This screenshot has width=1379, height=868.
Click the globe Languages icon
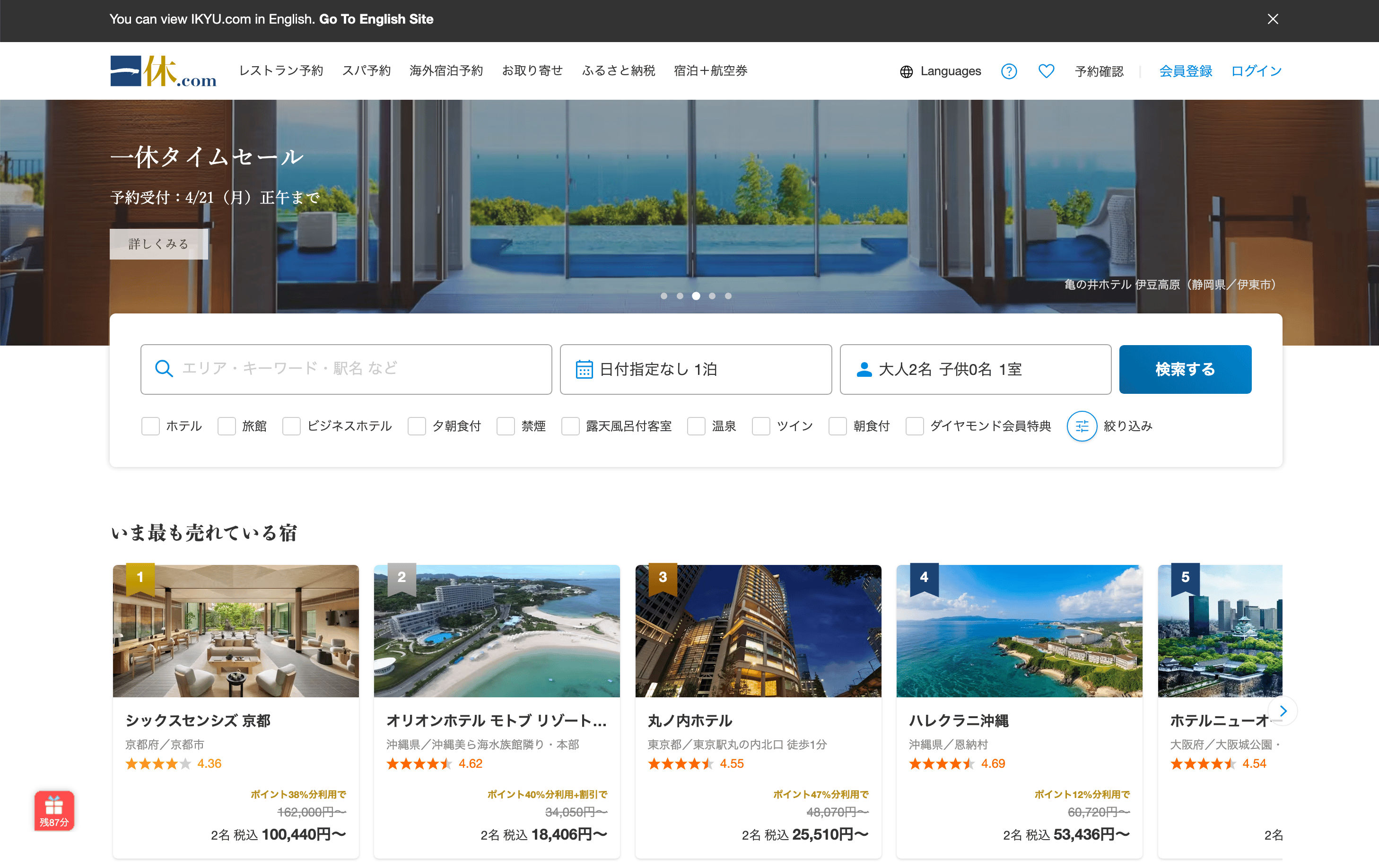[x=906, y=71]
